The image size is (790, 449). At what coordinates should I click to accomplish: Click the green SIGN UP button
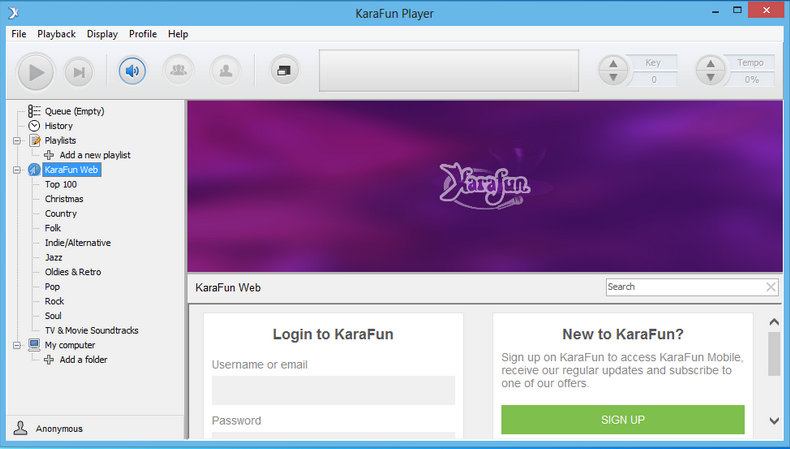point(623,420)
